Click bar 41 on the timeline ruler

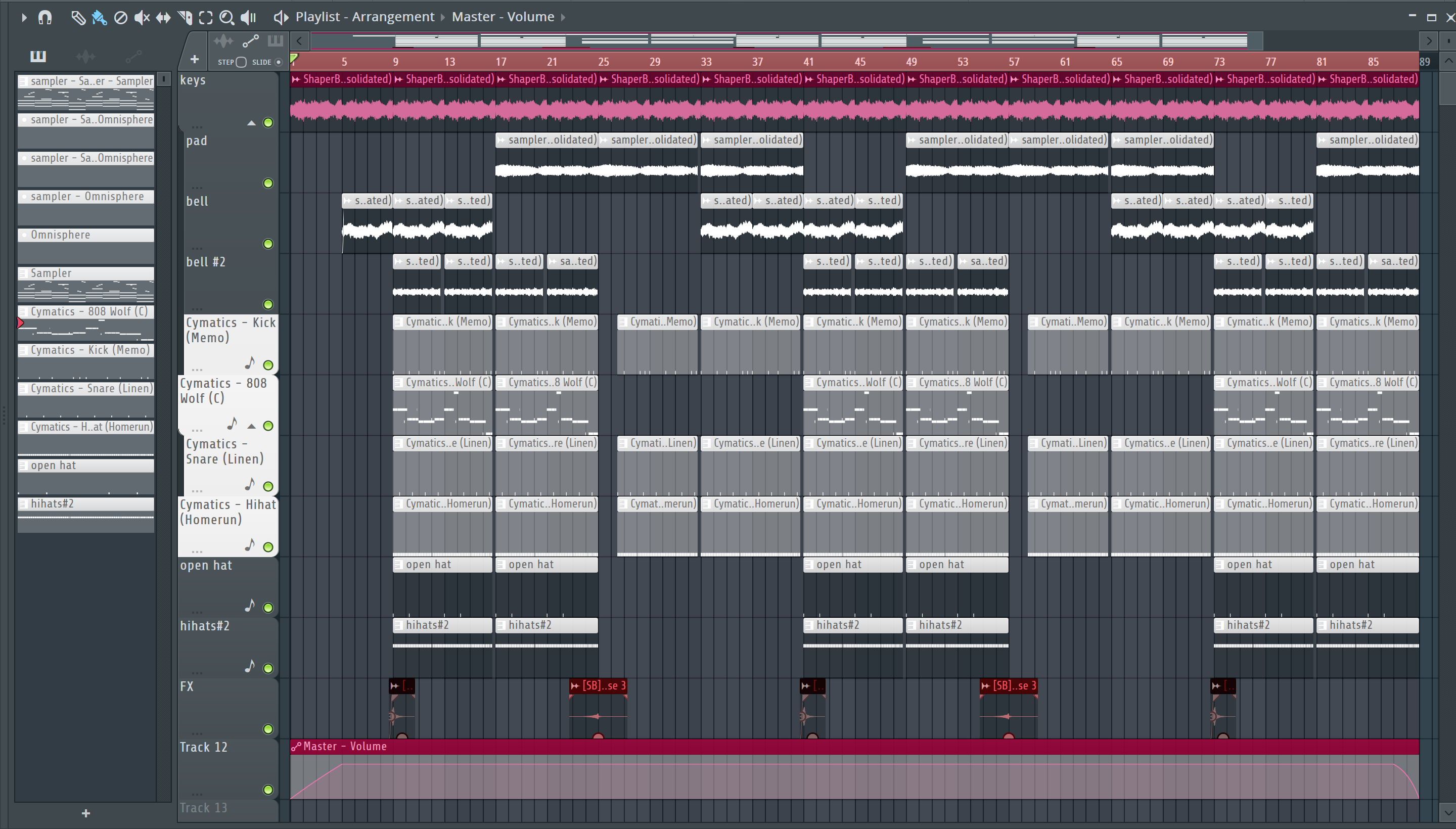point(808,62)
